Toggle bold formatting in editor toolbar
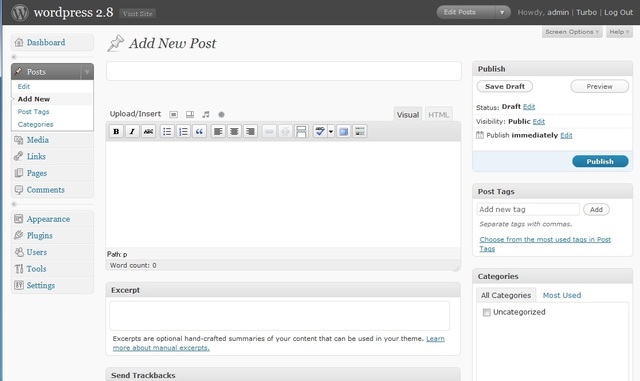This screenshot has width=640, height=381. (116, 131)
